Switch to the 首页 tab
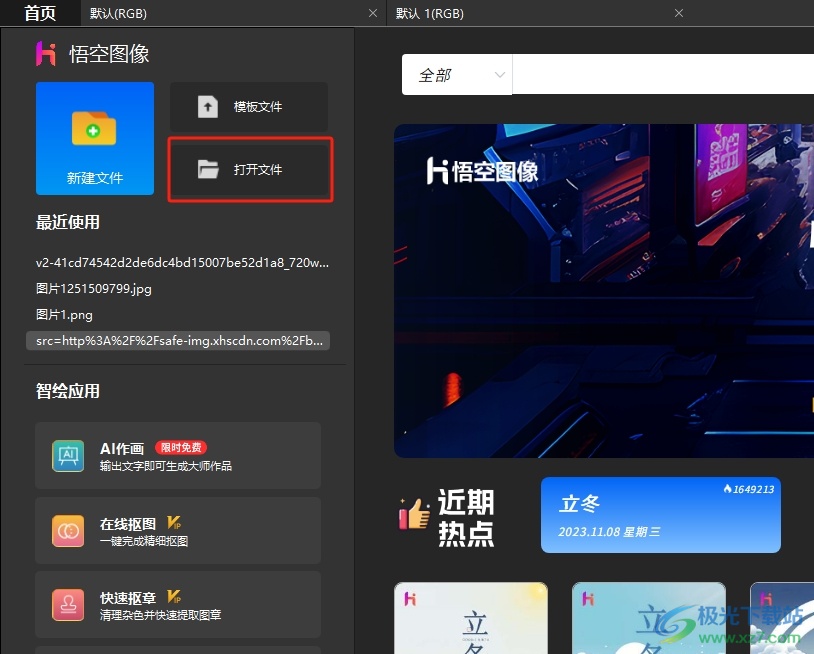The height and width of the screenshot is (654, 814). [40, 13]
